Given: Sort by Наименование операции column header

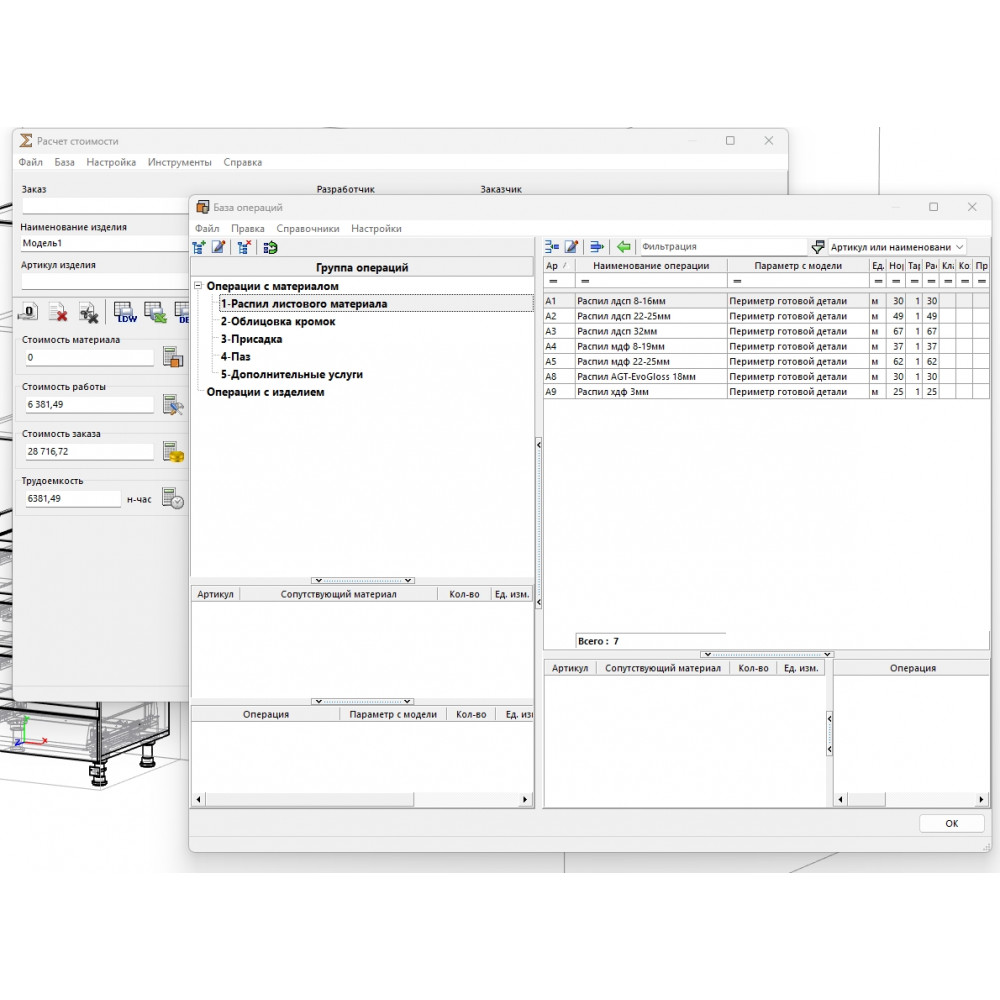Looking at the screenshot, I should tap(651, 265).
